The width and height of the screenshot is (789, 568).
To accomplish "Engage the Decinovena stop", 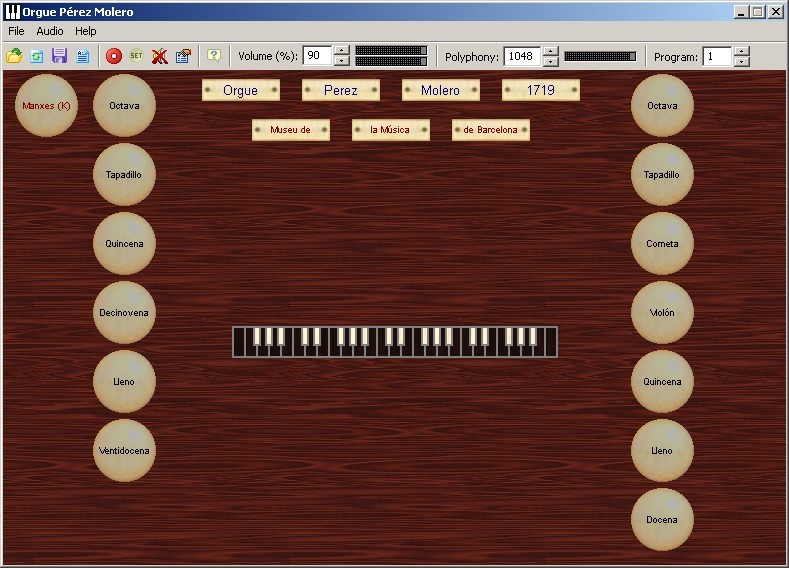I will click(124, 312).
